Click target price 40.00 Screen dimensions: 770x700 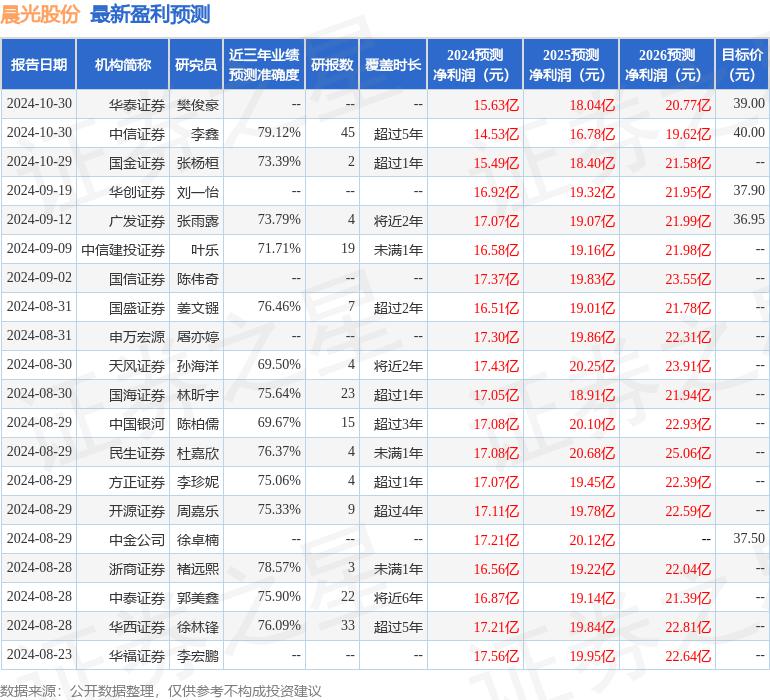coord(749,132)
